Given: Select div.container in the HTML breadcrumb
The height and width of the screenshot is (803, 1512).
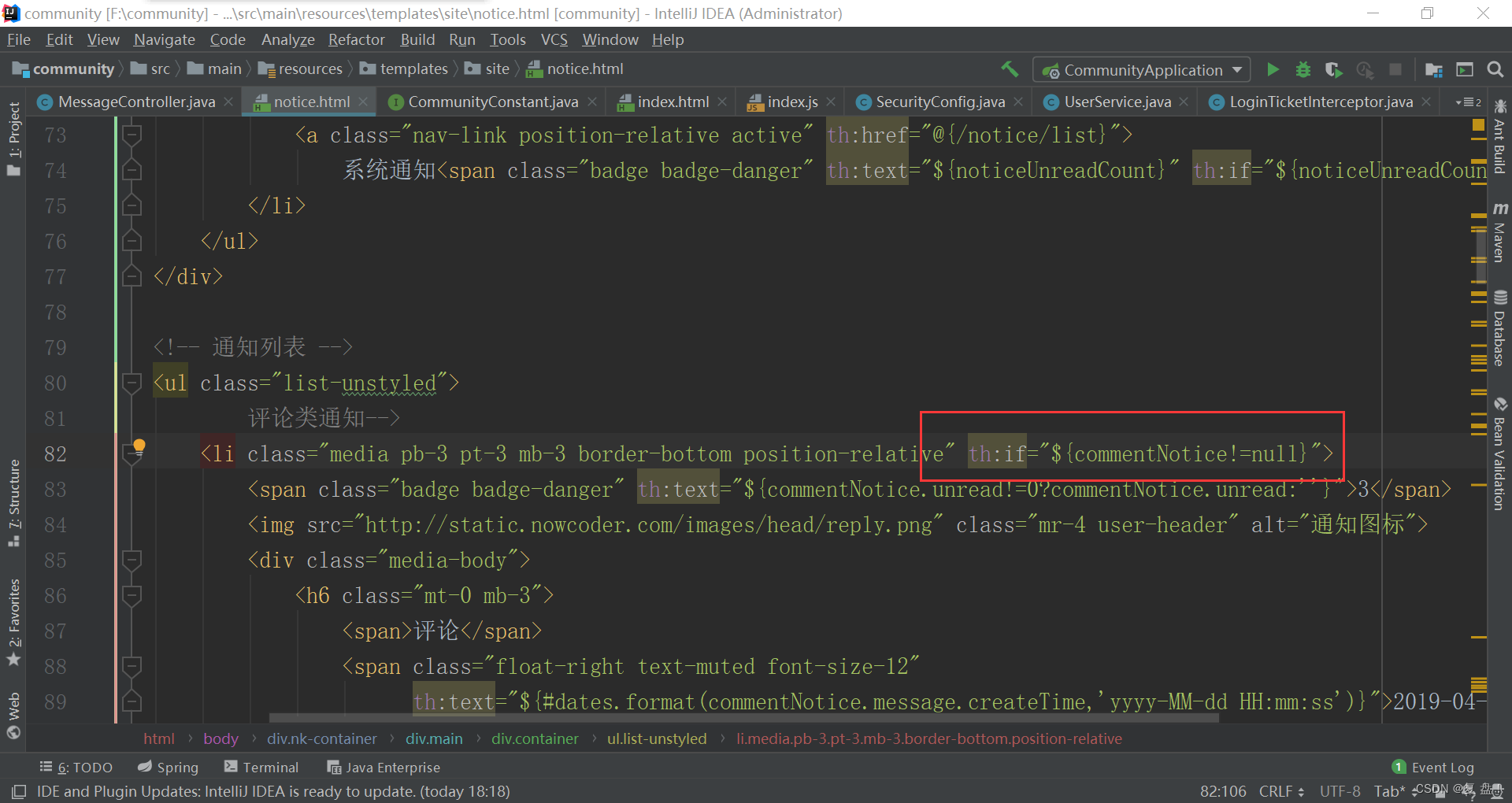Looking at the screenshot, I should click(535, 738).
